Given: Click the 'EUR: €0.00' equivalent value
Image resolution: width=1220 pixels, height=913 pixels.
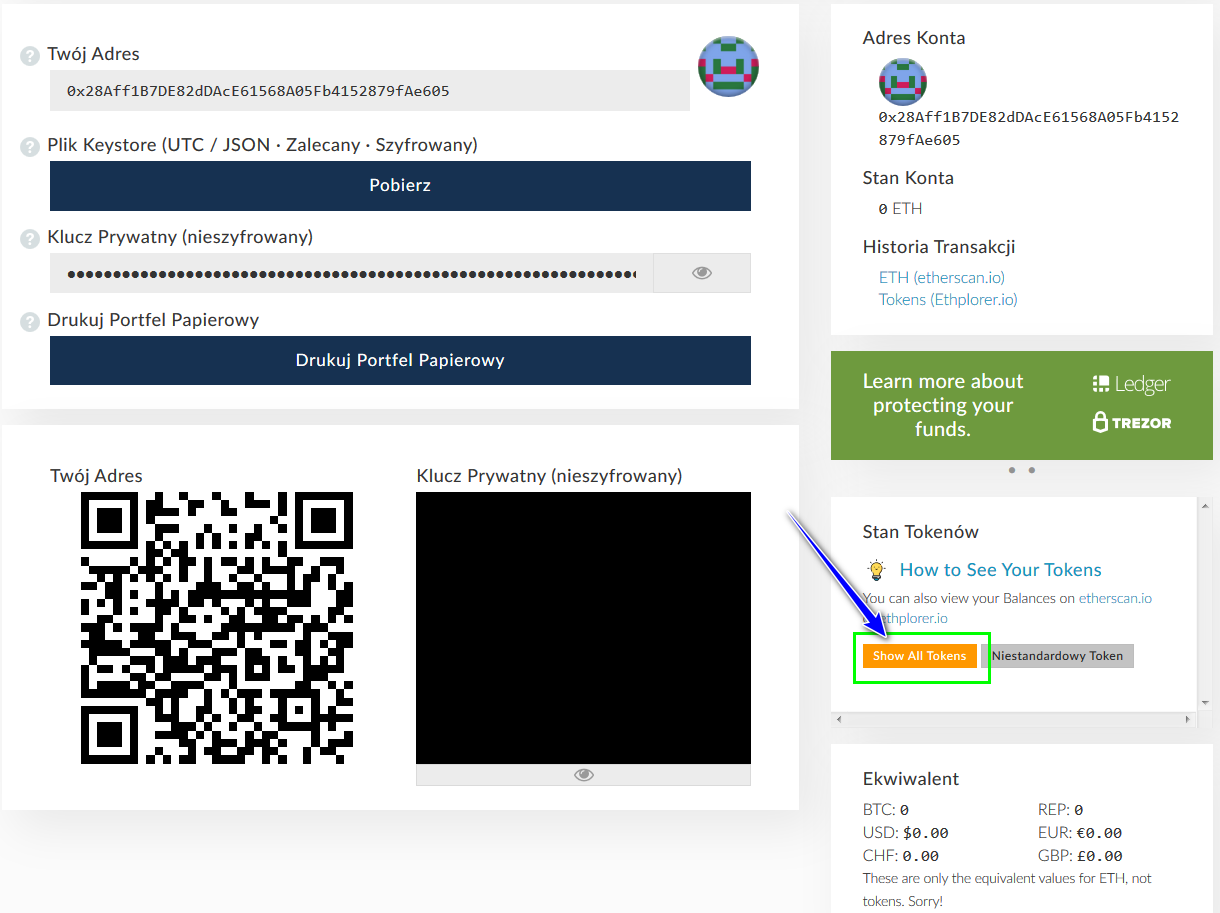Looking at the screenshot, I should point(1080,832).
